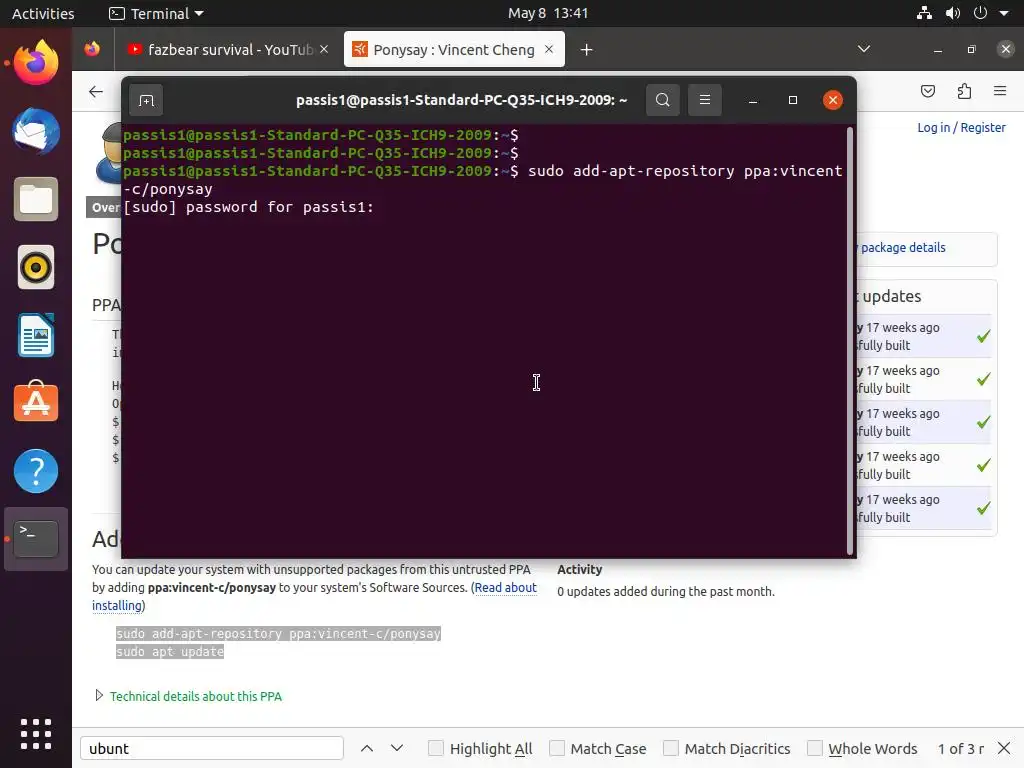Open new Firefox tab with plus
1024x768 pixels.
586,50
